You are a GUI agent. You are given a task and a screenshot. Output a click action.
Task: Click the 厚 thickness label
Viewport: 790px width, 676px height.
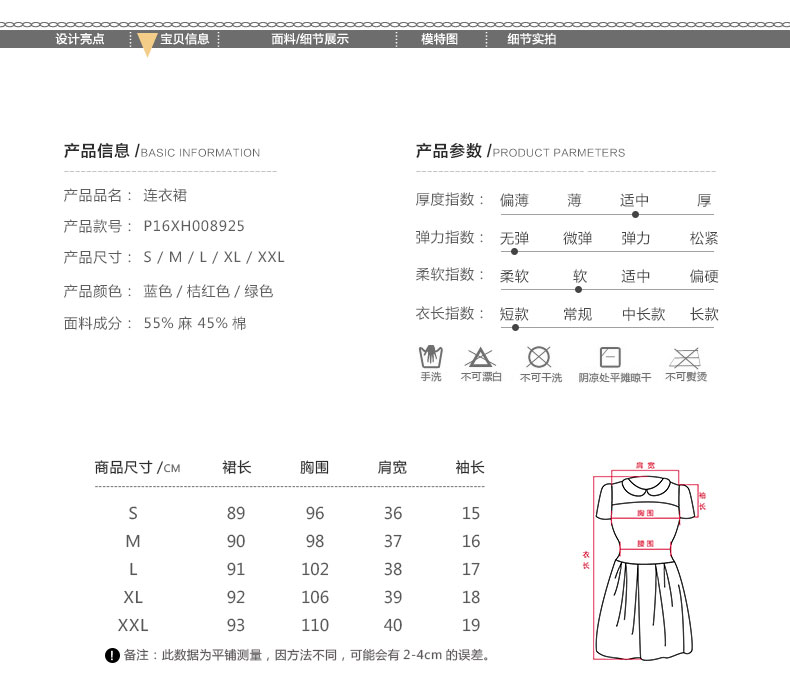(704, 200)
